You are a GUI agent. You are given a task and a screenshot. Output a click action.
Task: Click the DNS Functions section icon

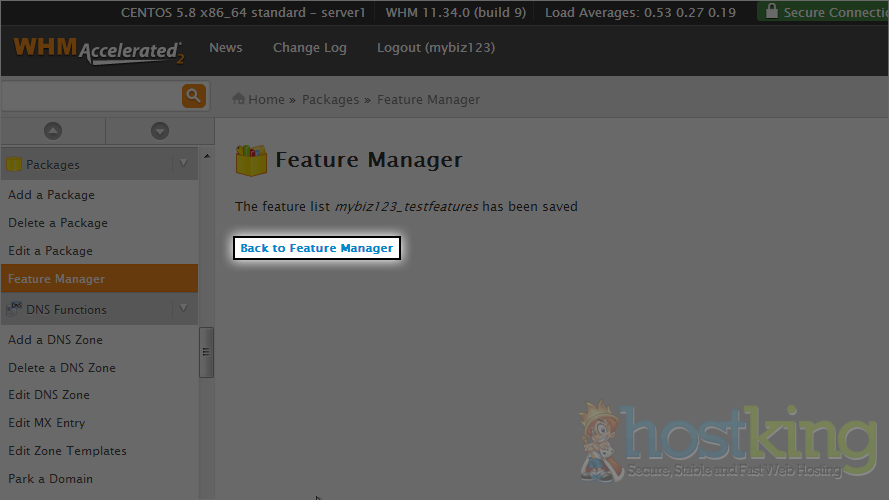tap(14, 310)
